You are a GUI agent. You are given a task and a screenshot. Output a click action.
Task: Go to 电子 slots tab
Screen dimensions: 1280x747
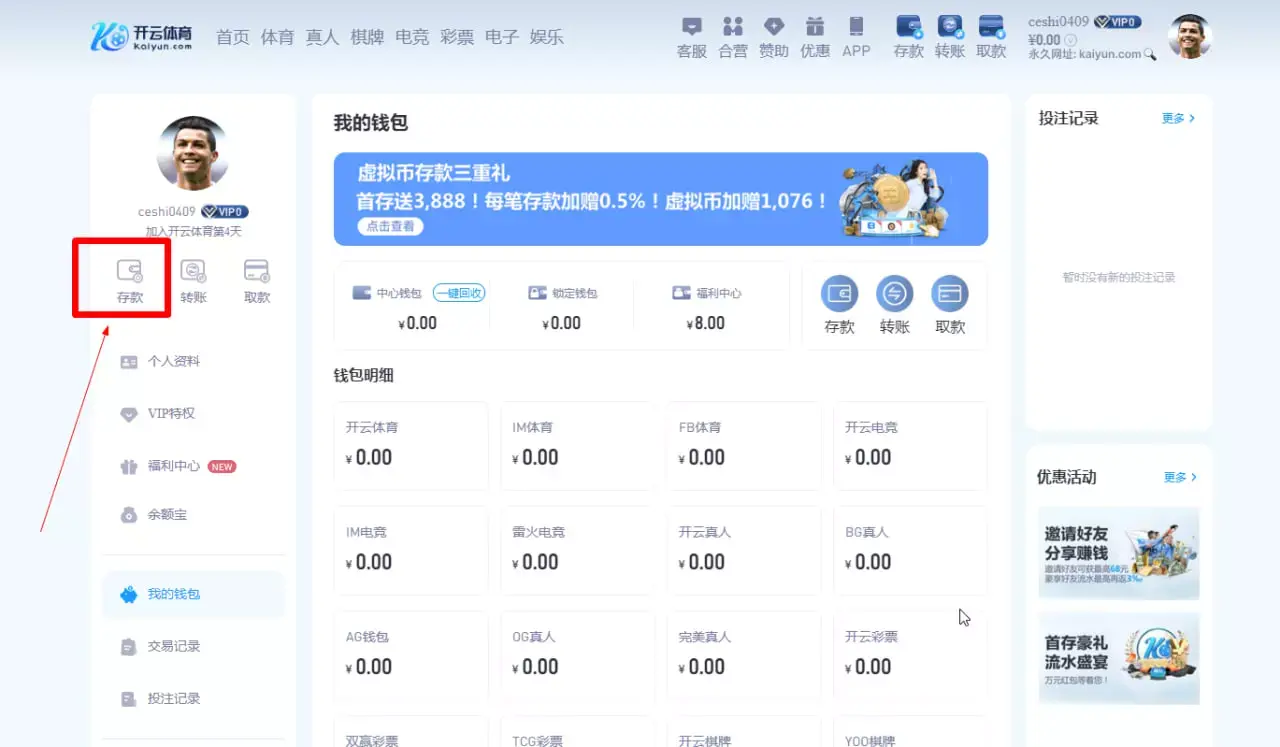click(x=502, y=37)
